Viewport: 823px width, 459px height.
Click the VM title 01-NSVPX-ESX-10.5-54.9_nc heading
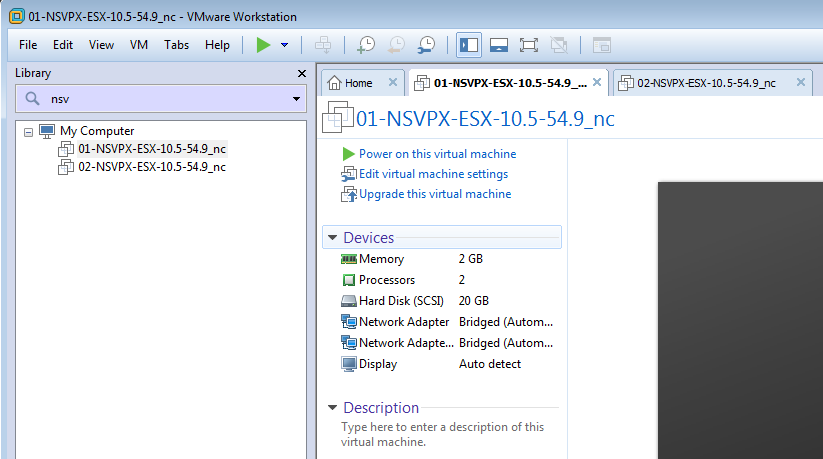(x=485, y=119)
